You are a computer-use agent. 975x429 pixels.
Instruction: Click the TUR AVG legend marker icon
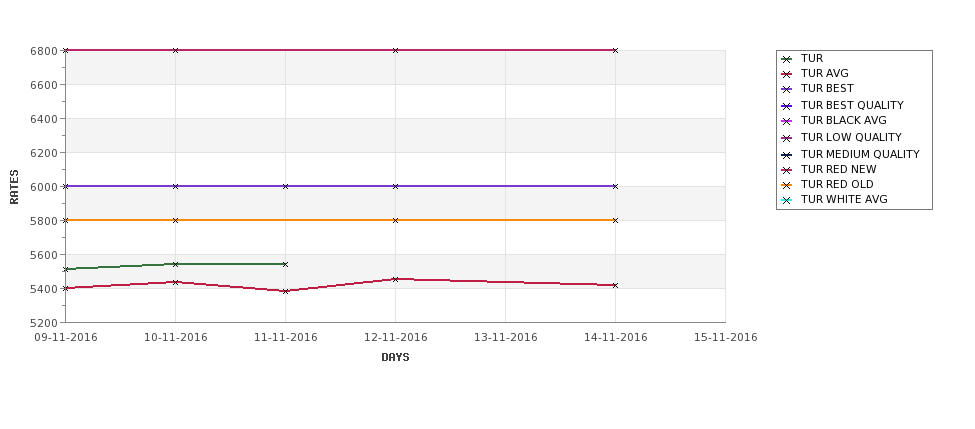[x=787, y=74]
